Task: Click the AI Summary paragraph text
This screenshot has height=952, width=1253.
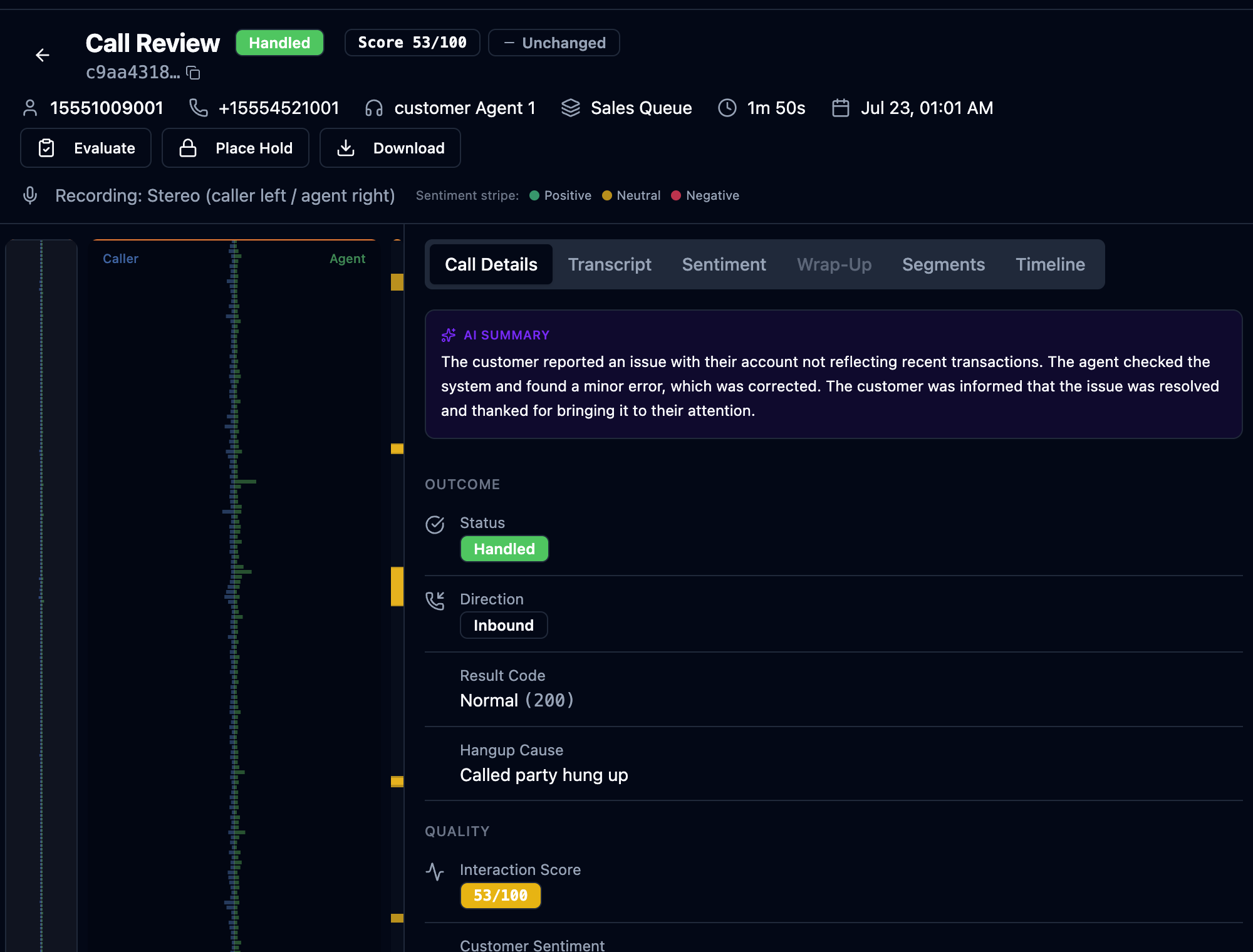Action: [830, 386]
